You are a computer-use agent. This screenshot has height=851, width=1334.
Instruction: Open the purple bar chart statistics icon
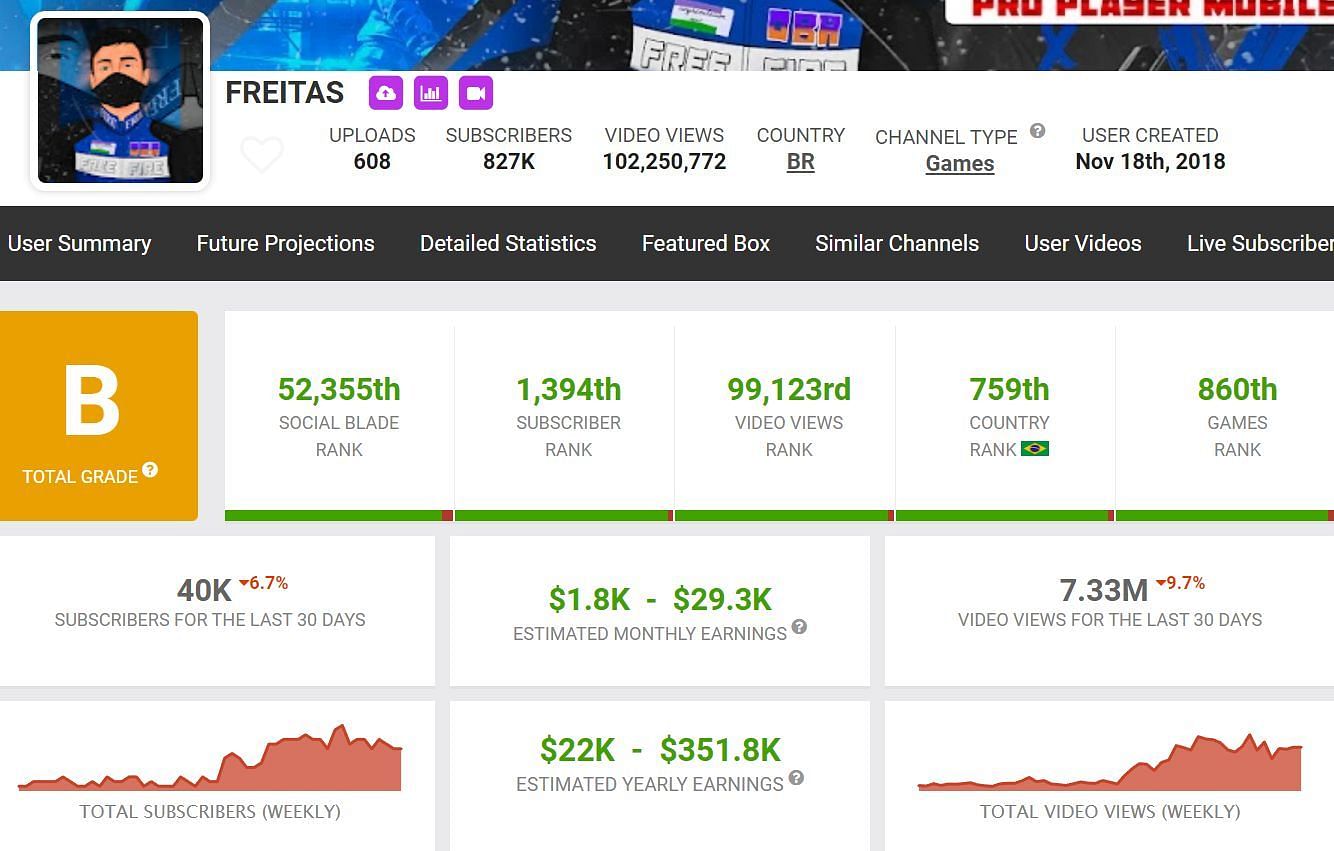431,93
